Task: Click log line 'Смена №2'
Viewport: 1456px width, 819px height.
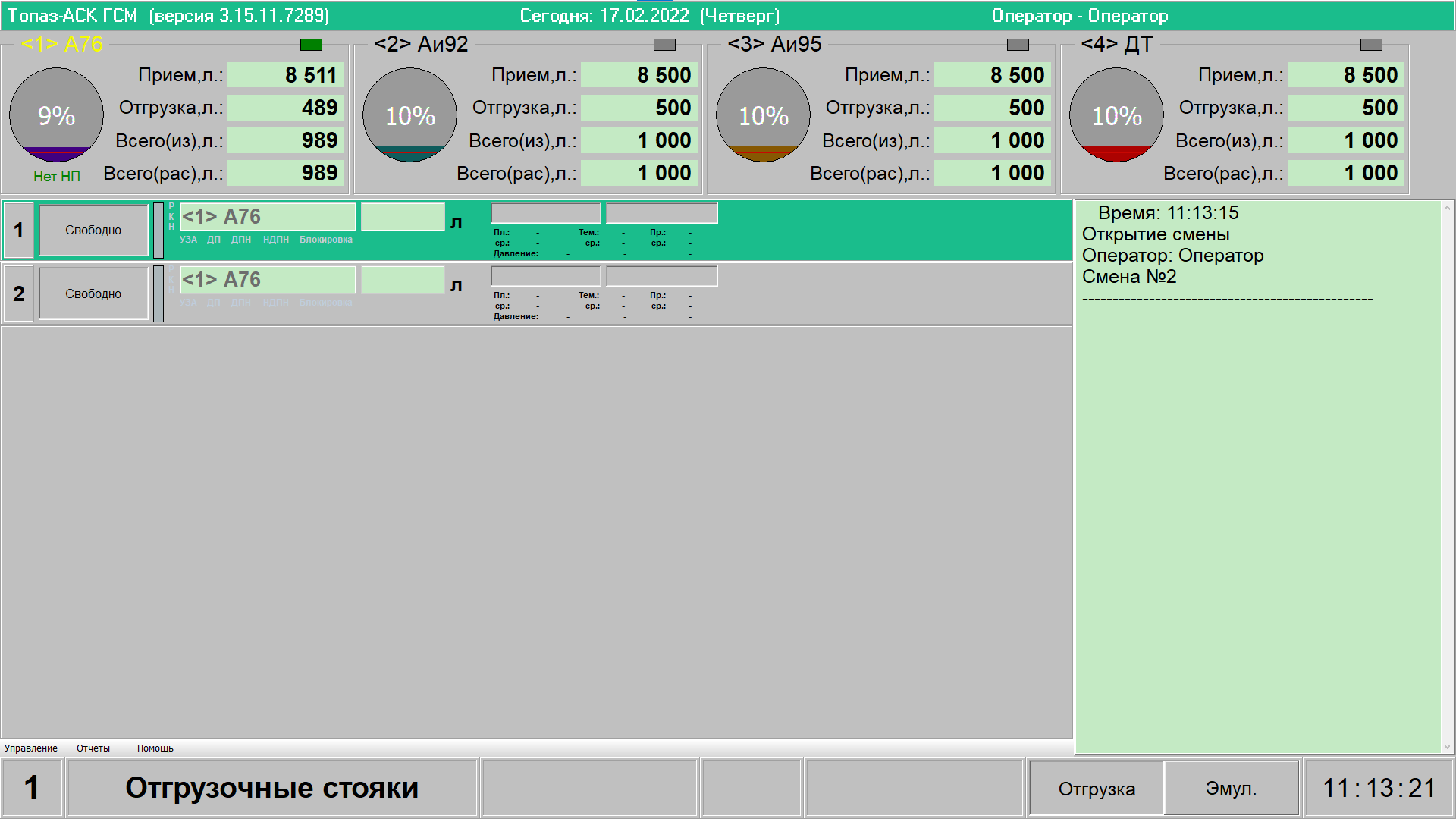Action: [1129, 277]
